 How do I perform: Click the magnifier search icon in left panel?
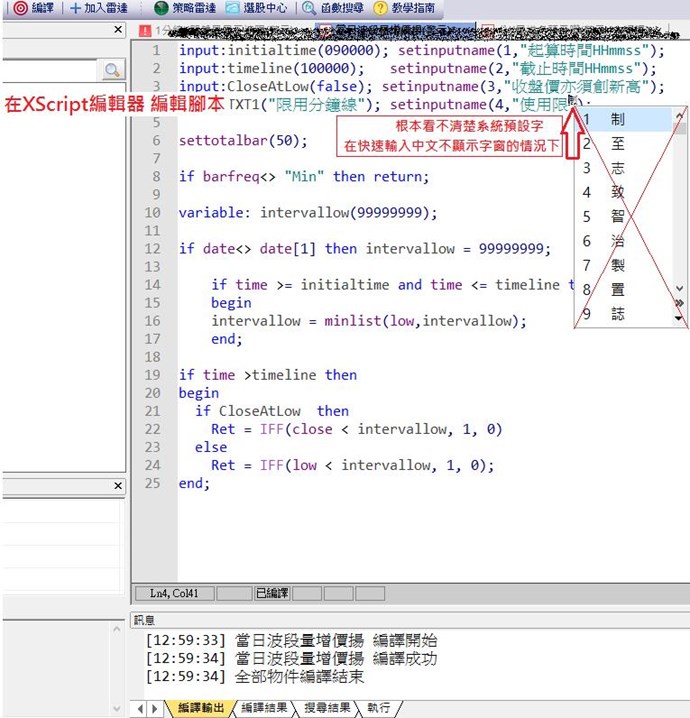click(113, 70)
